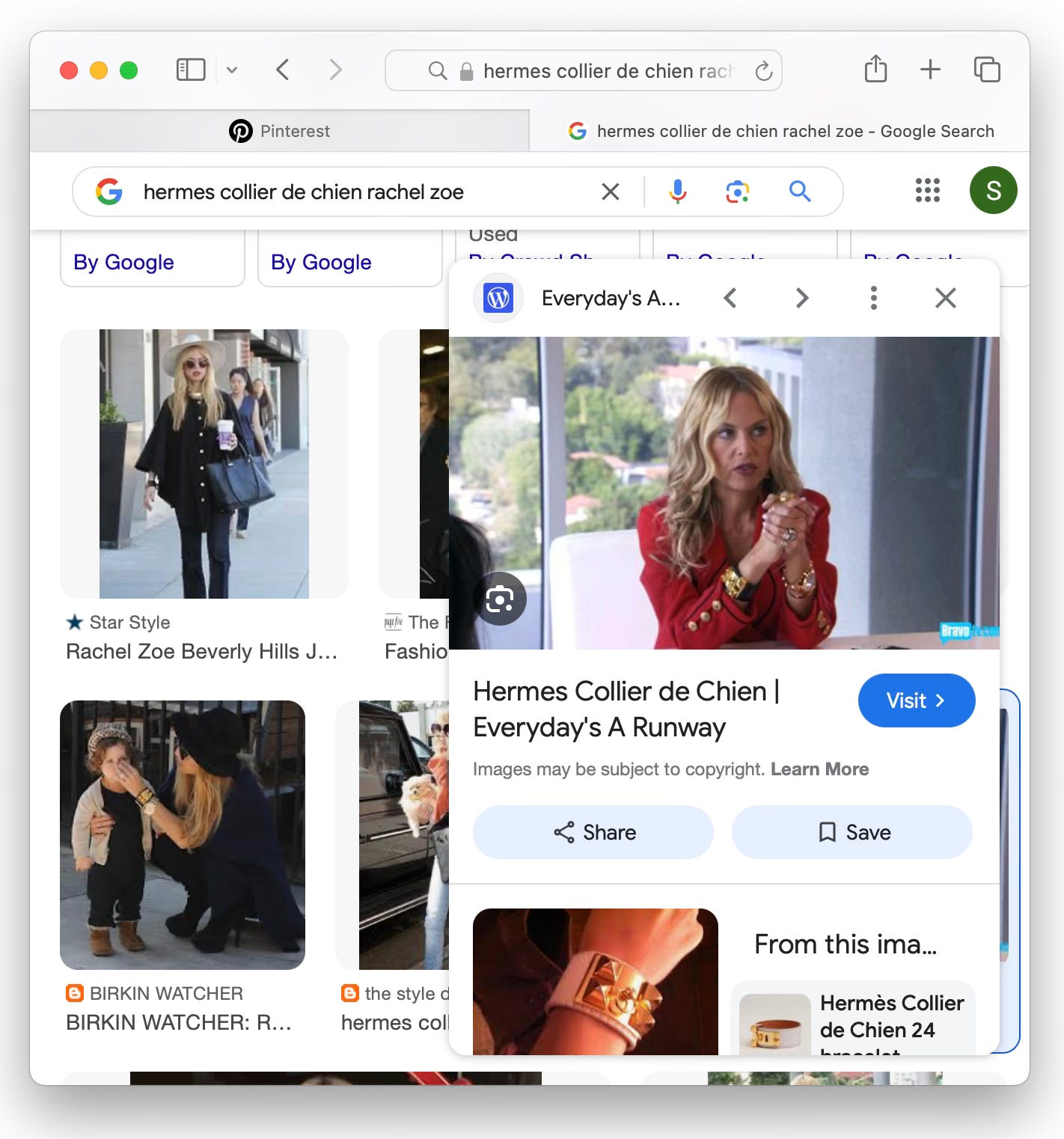The image size is (1064, 1139).
Task: Share this image
Action: (593, 832)
